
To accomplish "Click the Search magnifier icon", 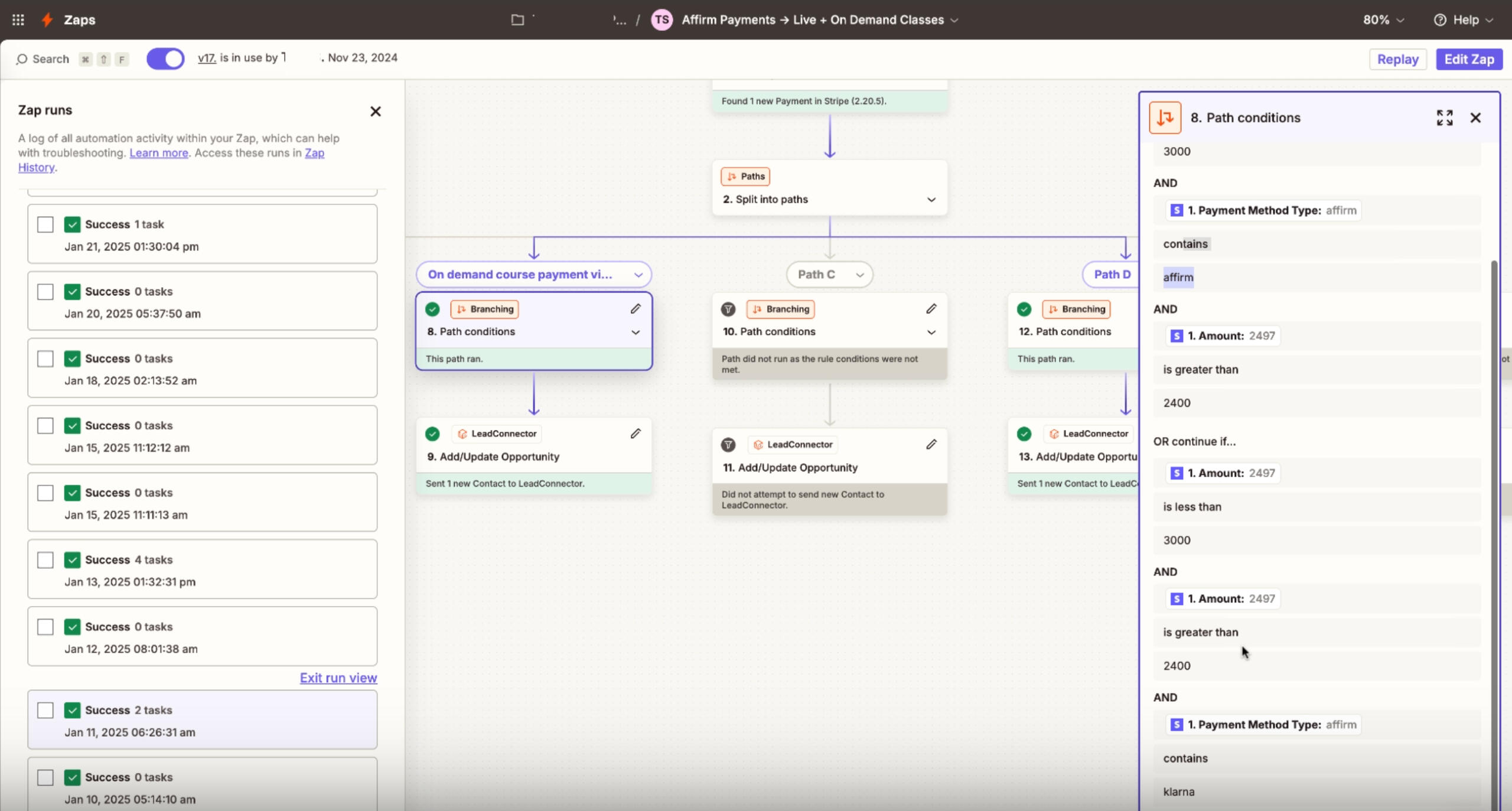I will [22, 59].
